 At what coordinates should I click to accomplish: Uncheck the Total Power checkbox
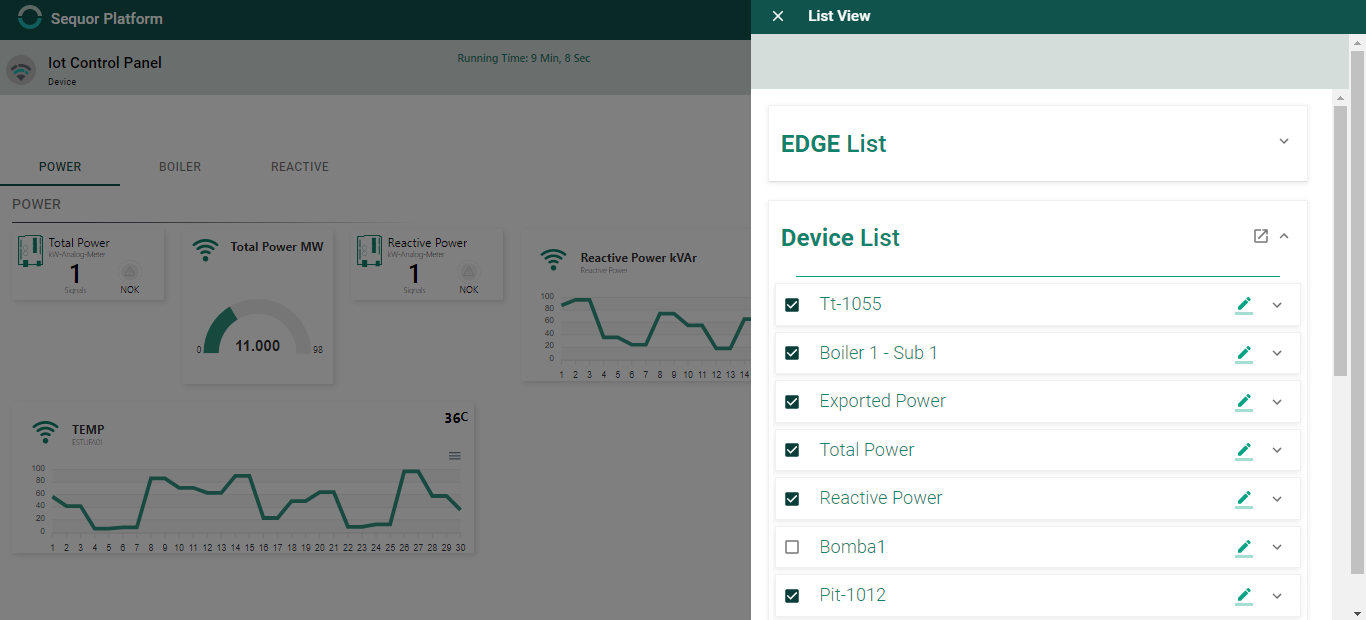792,450
